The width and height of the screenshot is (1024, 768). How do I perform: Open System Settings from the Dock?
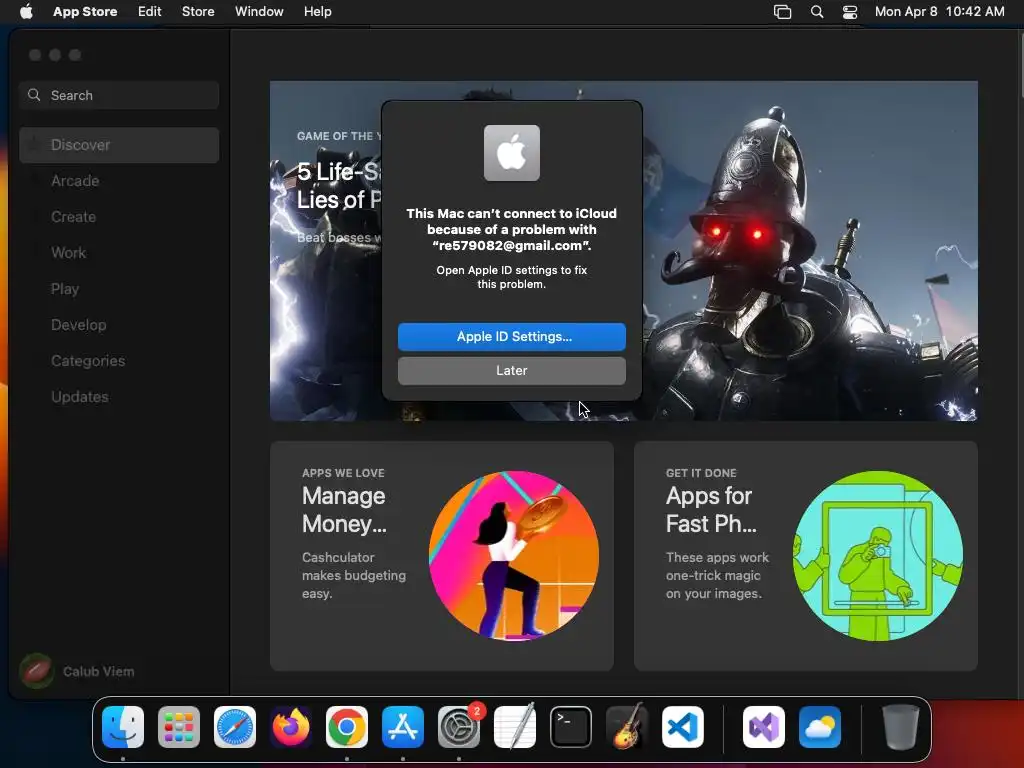[x=459, y=727]
